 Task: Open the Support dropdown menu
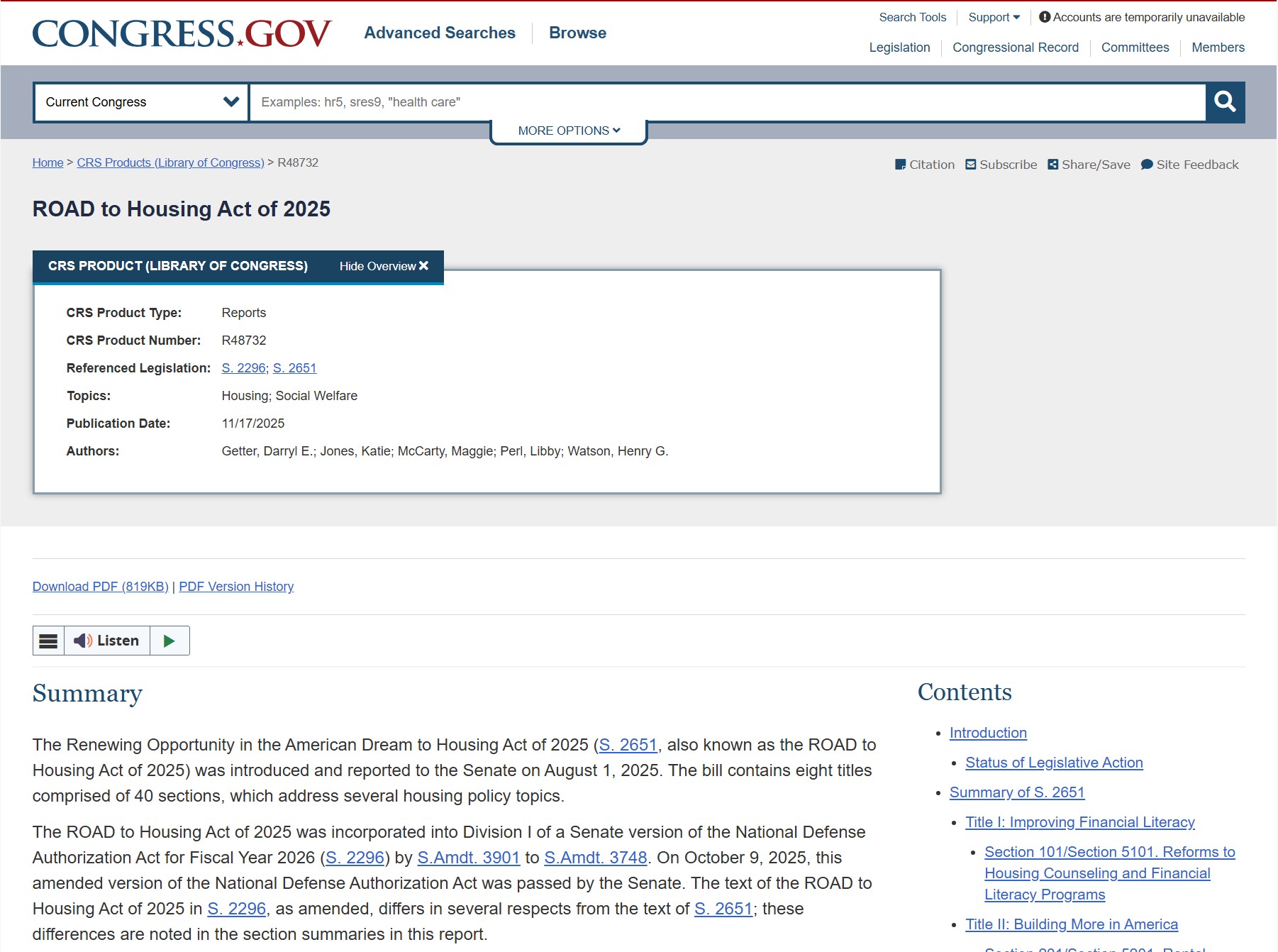pos(994,17)
